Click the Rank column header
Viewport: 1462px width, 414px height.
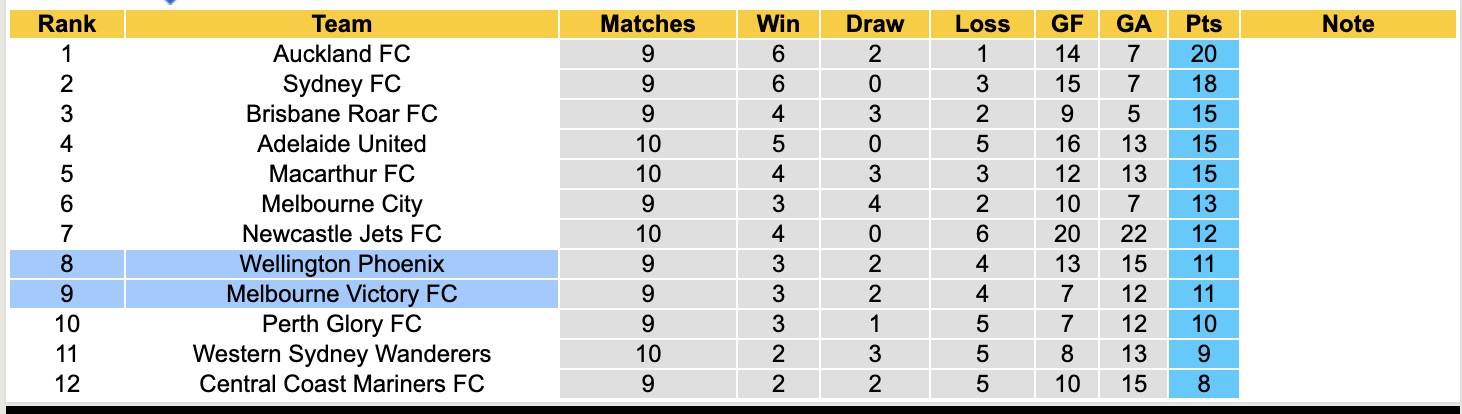[67, 24]
